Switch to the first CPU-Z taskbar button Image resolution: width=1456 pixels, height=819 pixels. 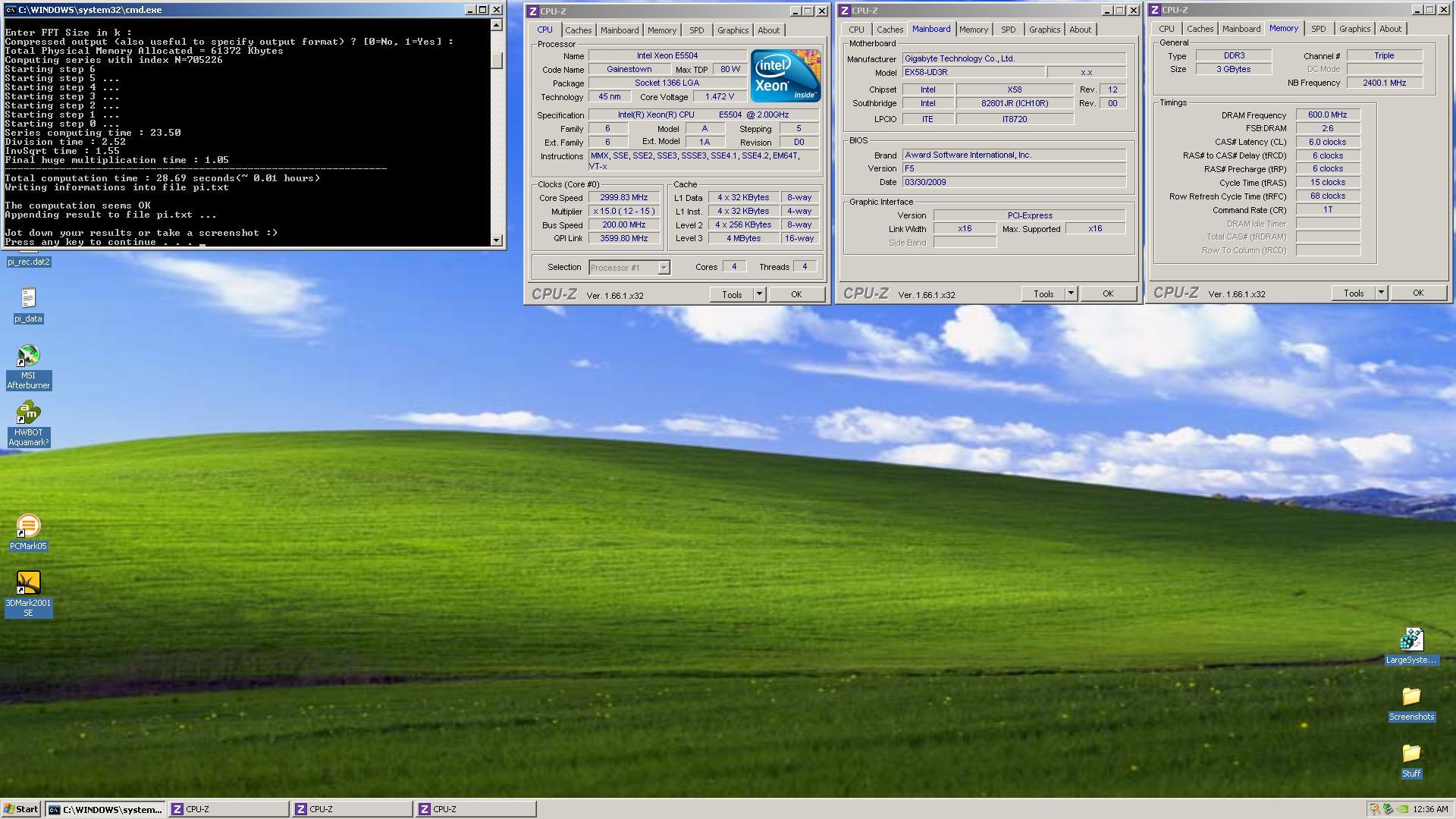[228, 809]
